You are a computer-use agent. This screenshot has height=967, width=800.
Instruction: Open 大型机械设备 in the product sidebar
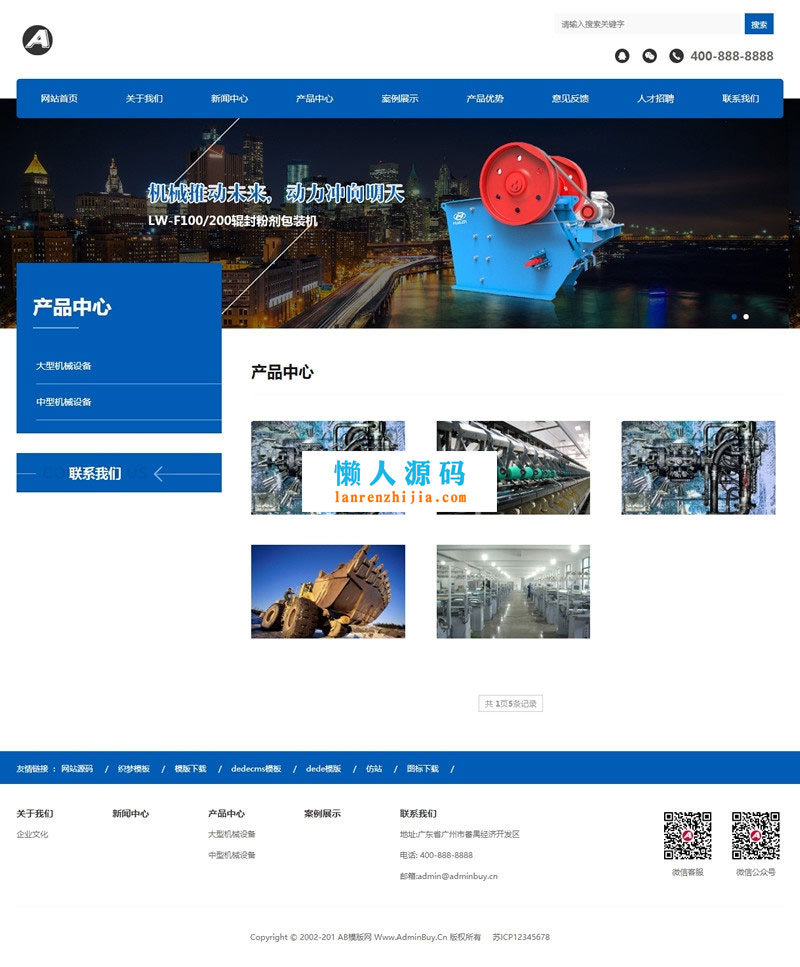[66, 366]
